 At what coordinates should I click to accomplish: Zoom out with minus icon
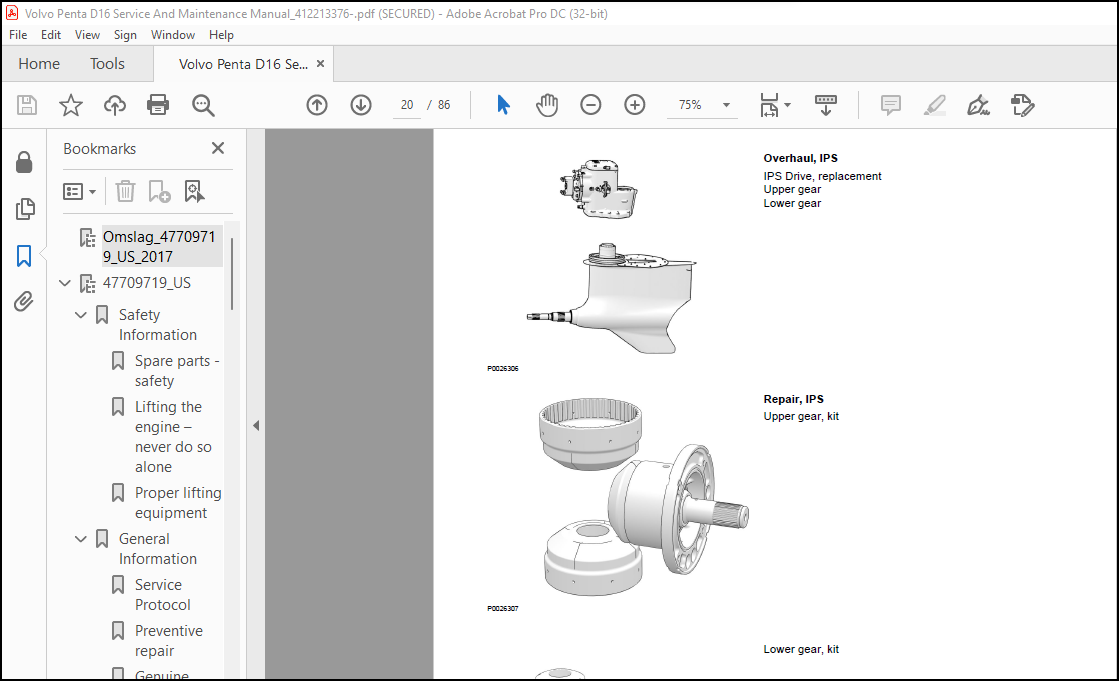(x=591, y=105)
